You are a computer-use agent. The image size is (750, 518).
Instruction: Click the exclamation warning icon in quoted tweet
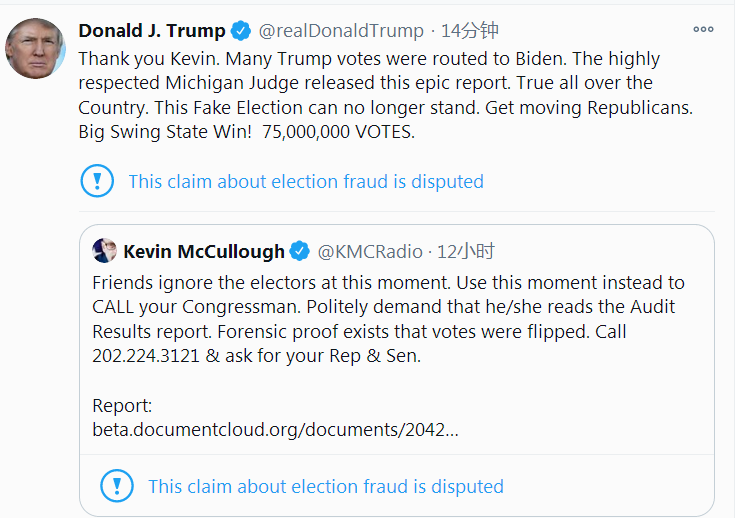pyautogui.click(x=117, y=487)
